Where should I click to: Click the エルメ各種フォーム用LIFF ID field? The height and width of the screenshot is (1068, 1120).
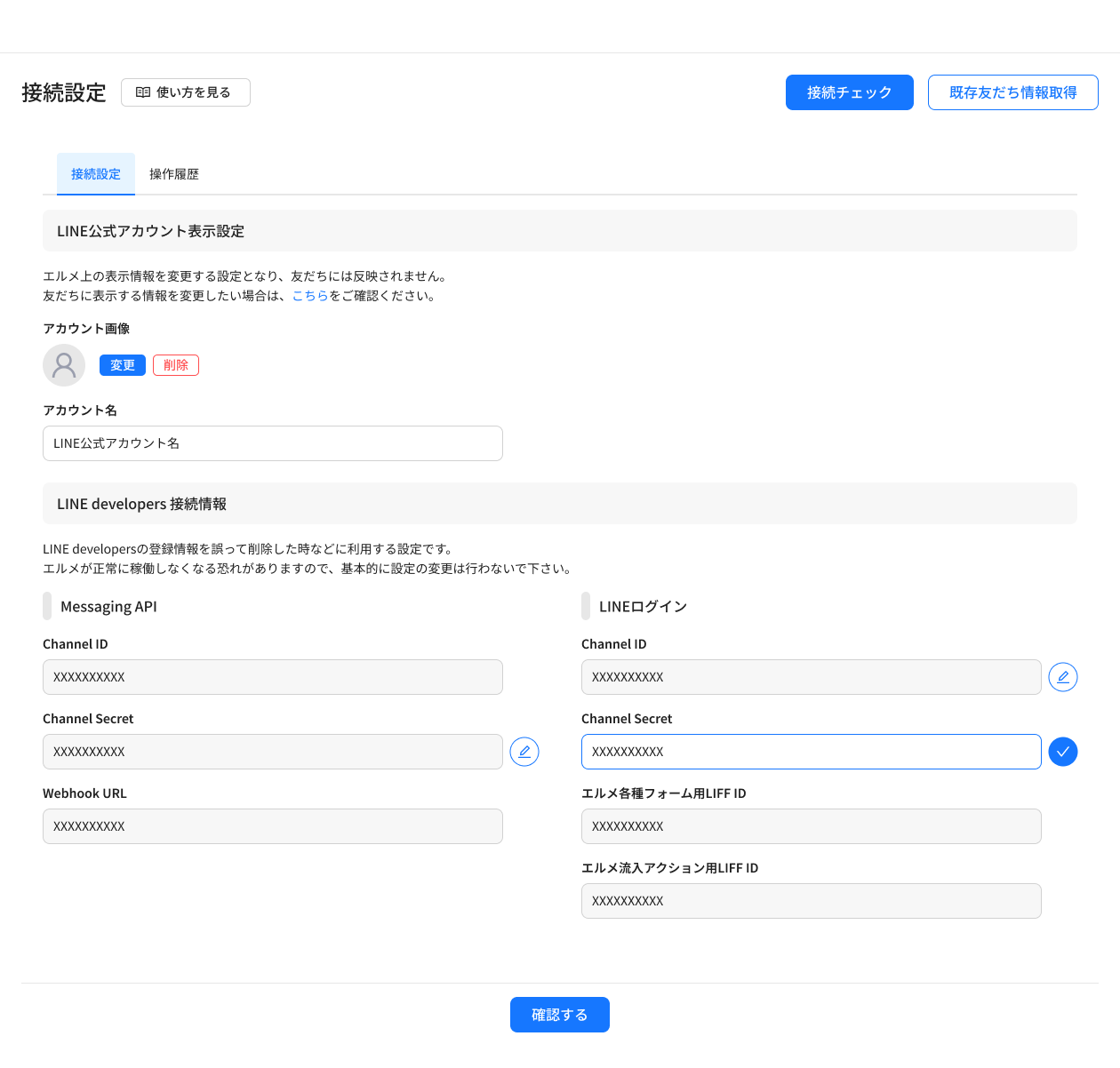point(812,826)
